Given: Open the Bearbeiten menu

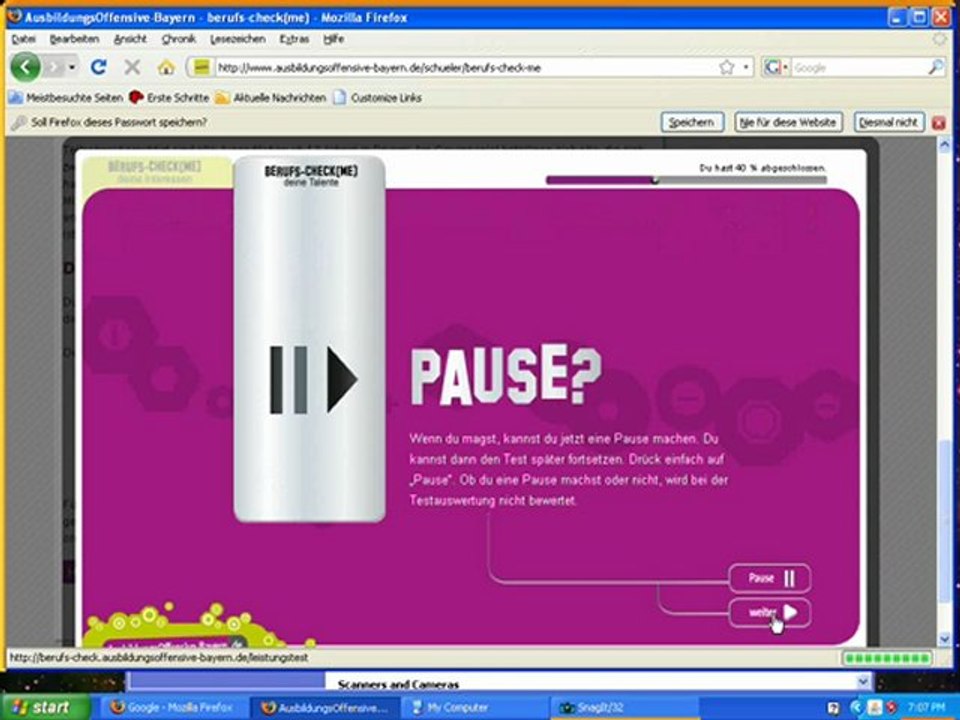Looking at the screenshot, I should [x=74, y=39].
